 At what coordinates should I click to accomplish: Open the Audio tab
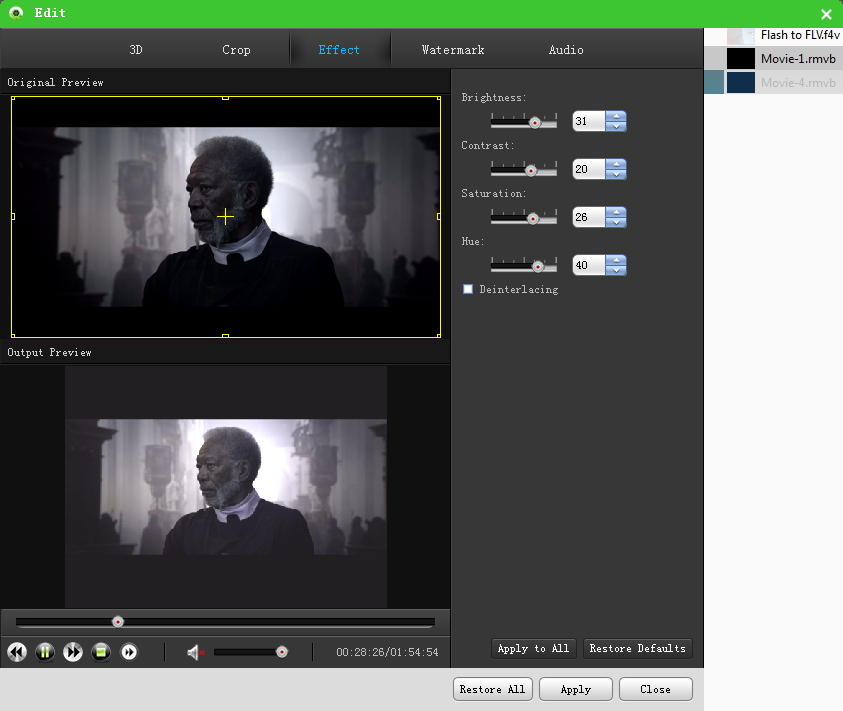click(566, 49)
